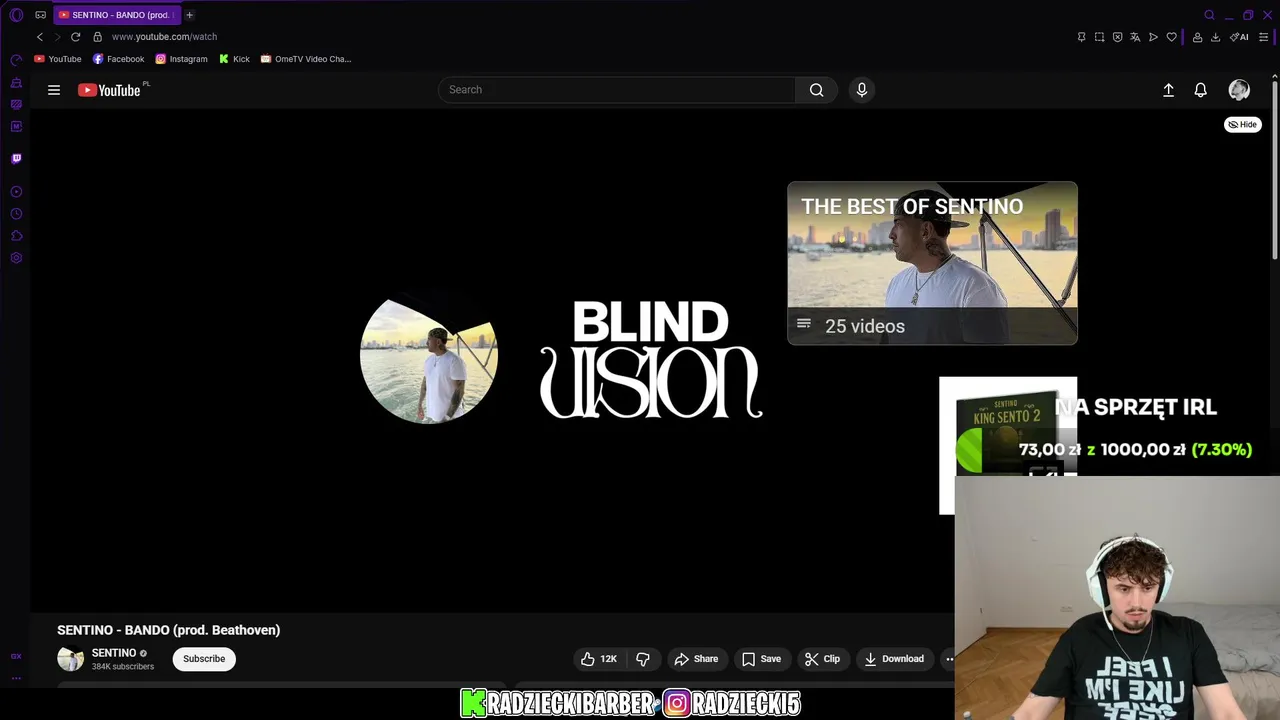Viewport: 1280px width, 720px height.
Task: Click the YouTube Search field
Action: [616, 90]
